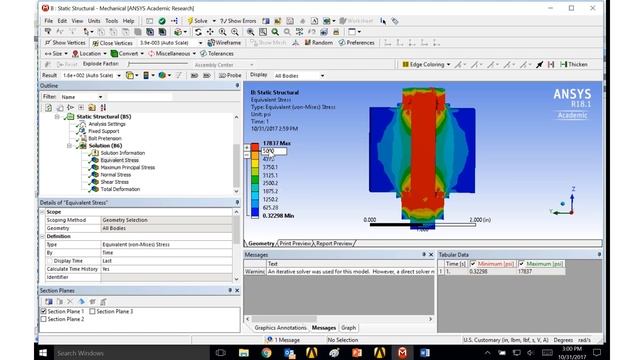Open the Help menu

click(x=129, y=21)
